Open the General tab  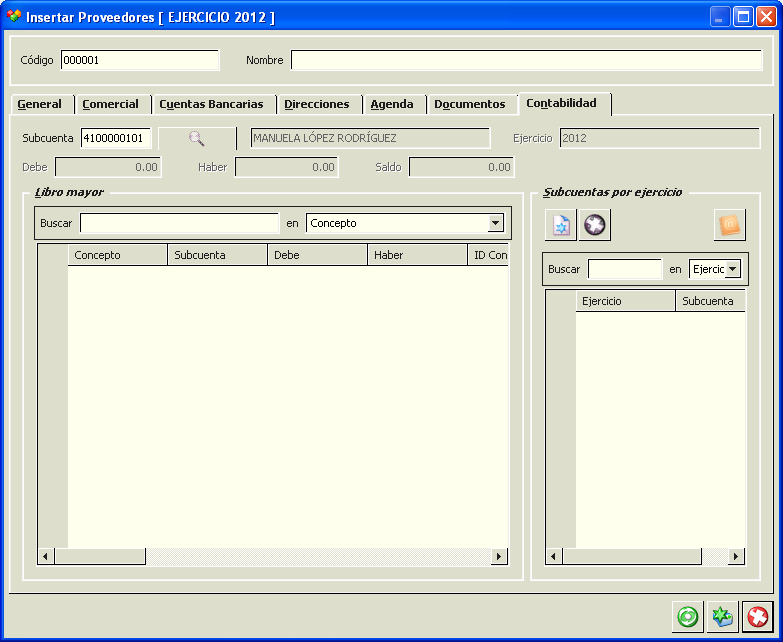click(41, 104)
